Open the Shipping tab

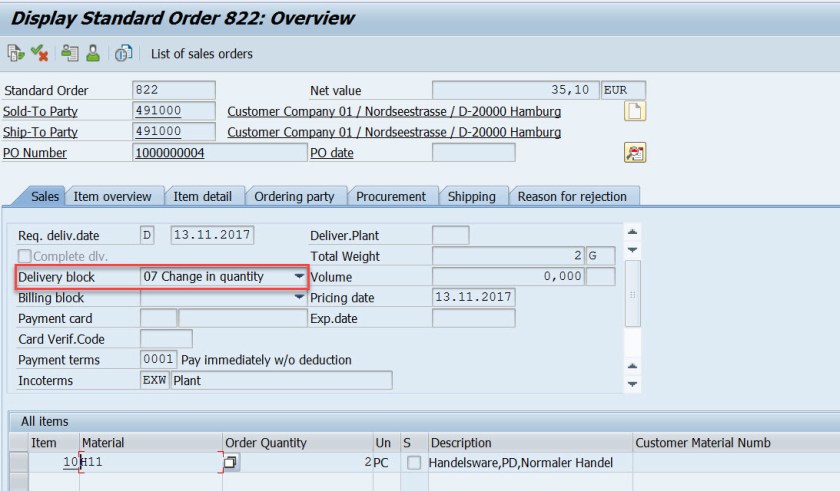(471, 197)
